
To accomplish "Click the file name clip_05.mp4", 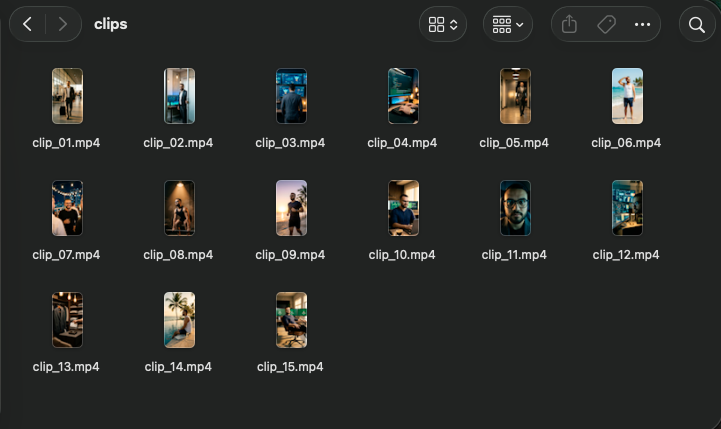I will tap(514, 143).
